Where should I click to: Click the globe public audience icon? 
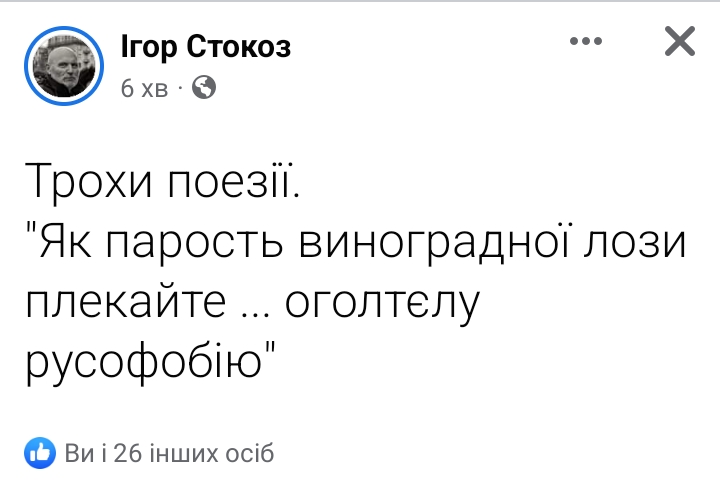204,87
